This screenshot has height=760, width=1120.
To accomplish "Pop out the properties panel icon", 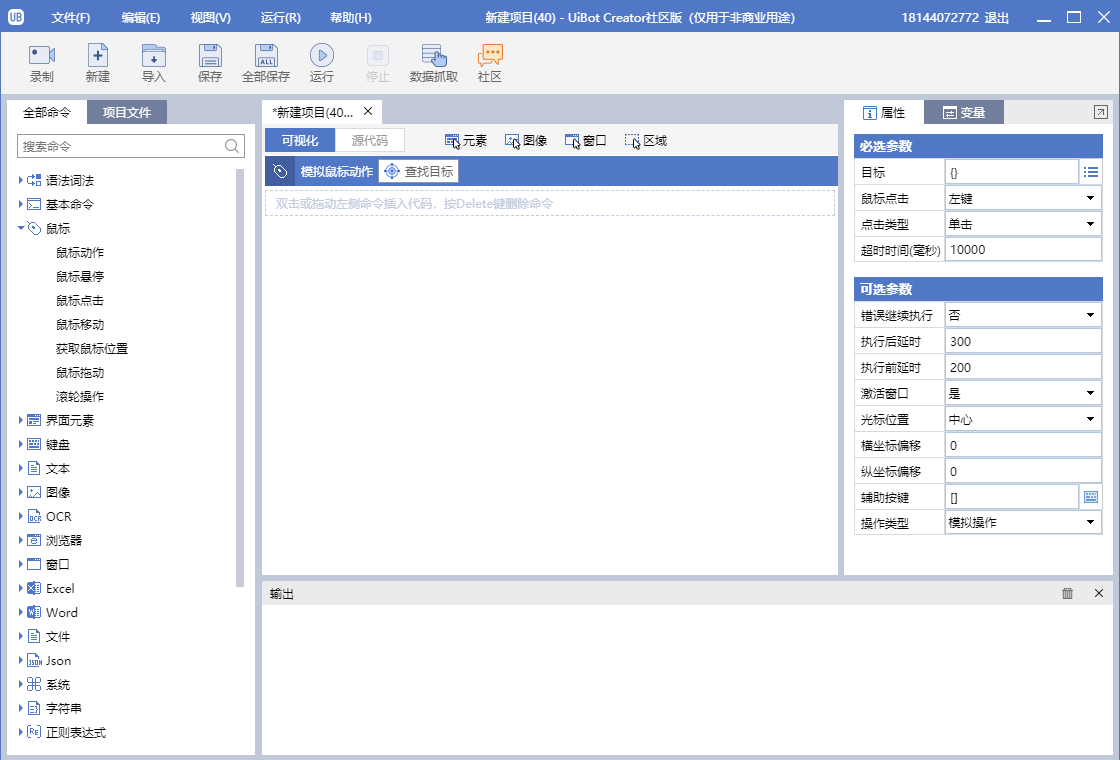I will (x=1101, y=112).
